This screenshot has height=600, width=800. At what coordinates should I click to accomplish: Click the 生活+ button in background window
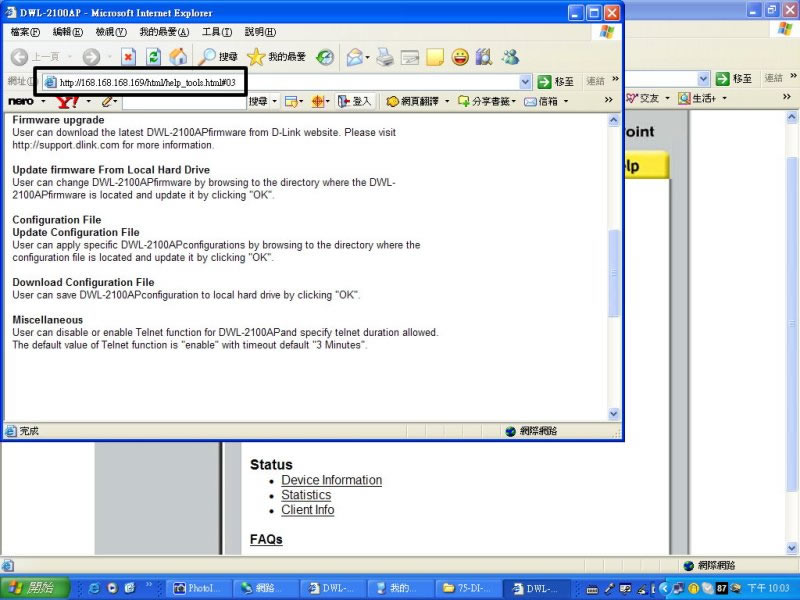pyautogui.click(x=699, y=98)
